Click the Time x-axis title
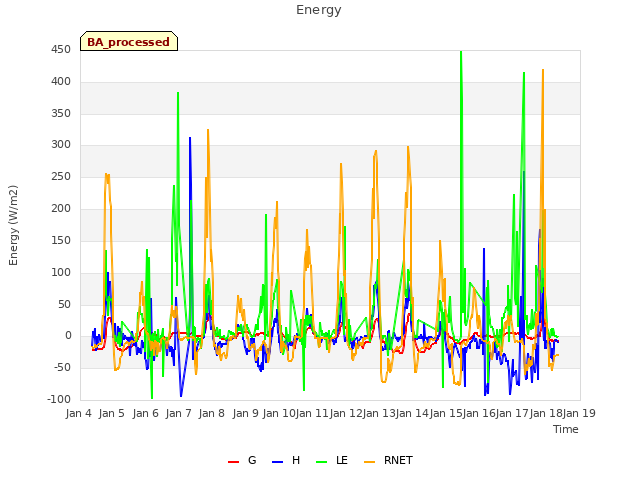The width and height of the screenshot is (640, 480). 566,429
